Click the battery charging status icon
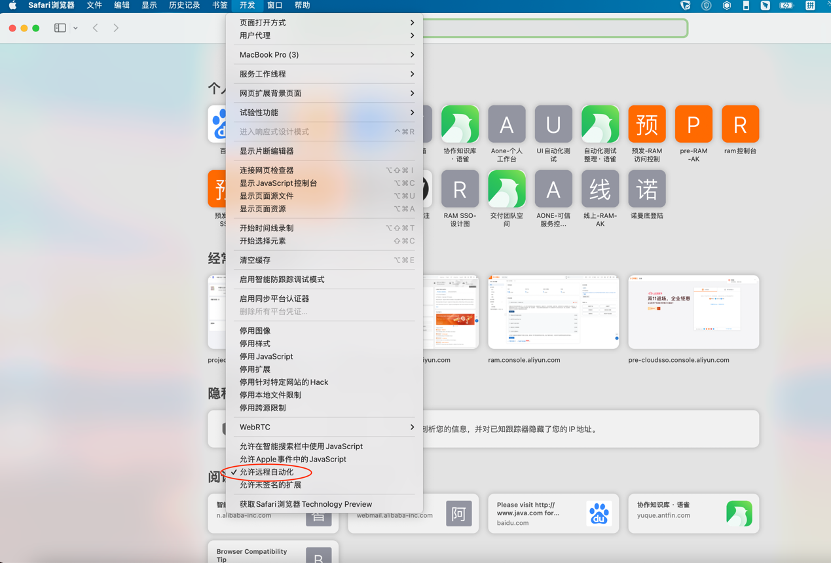832x564 pixels. pos(786,5)
